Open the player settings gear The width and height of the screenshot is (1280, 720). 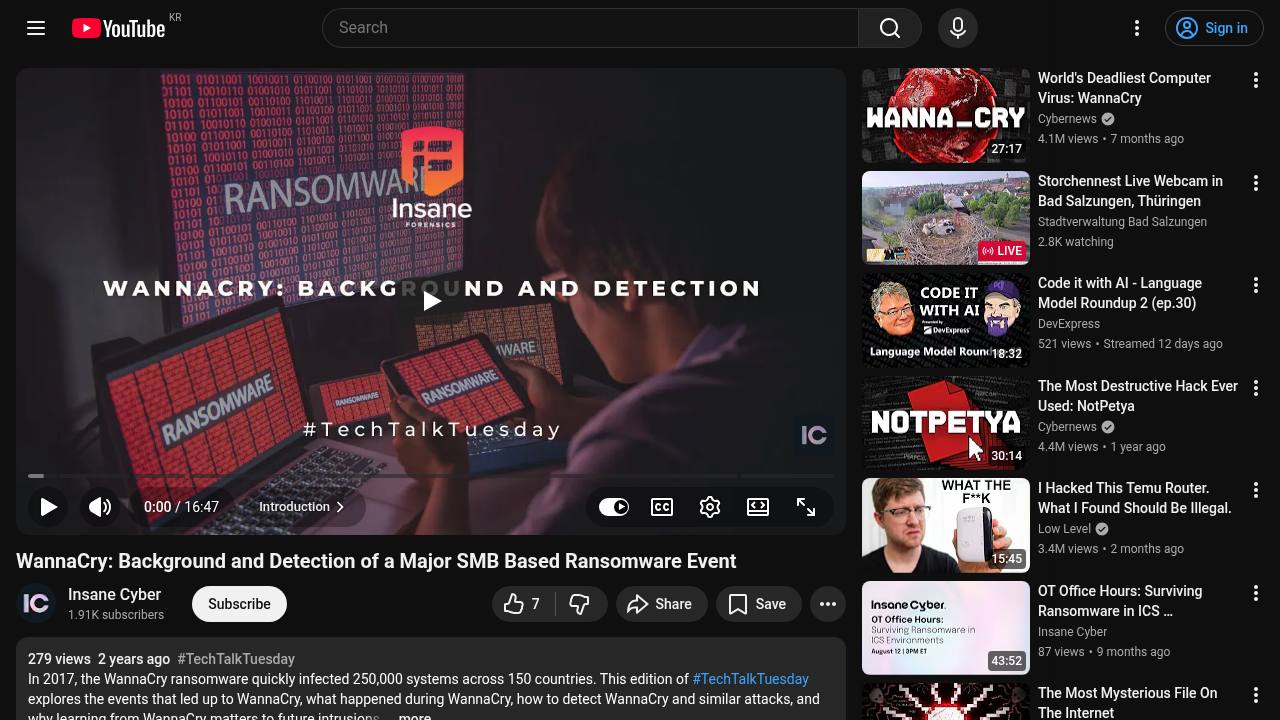[x=710, y=507]
